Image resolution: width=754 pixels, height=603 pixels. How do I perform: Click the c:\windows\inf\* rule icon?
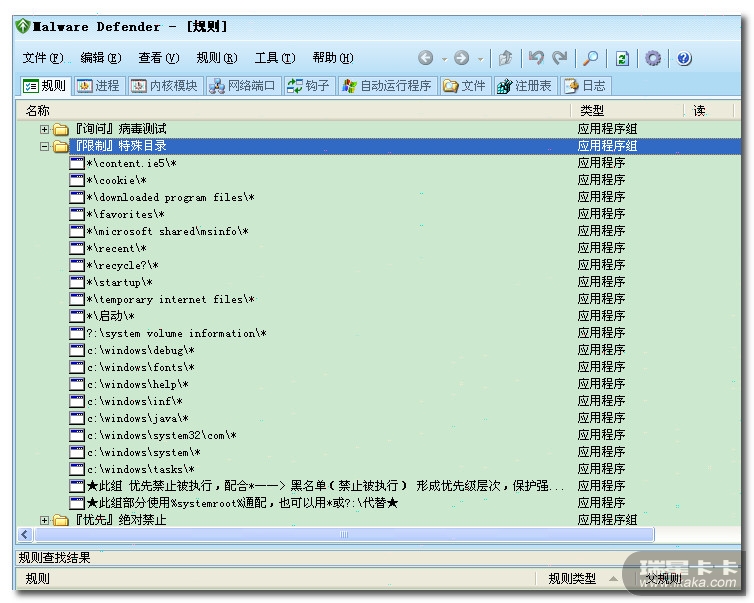click(77, 401)
